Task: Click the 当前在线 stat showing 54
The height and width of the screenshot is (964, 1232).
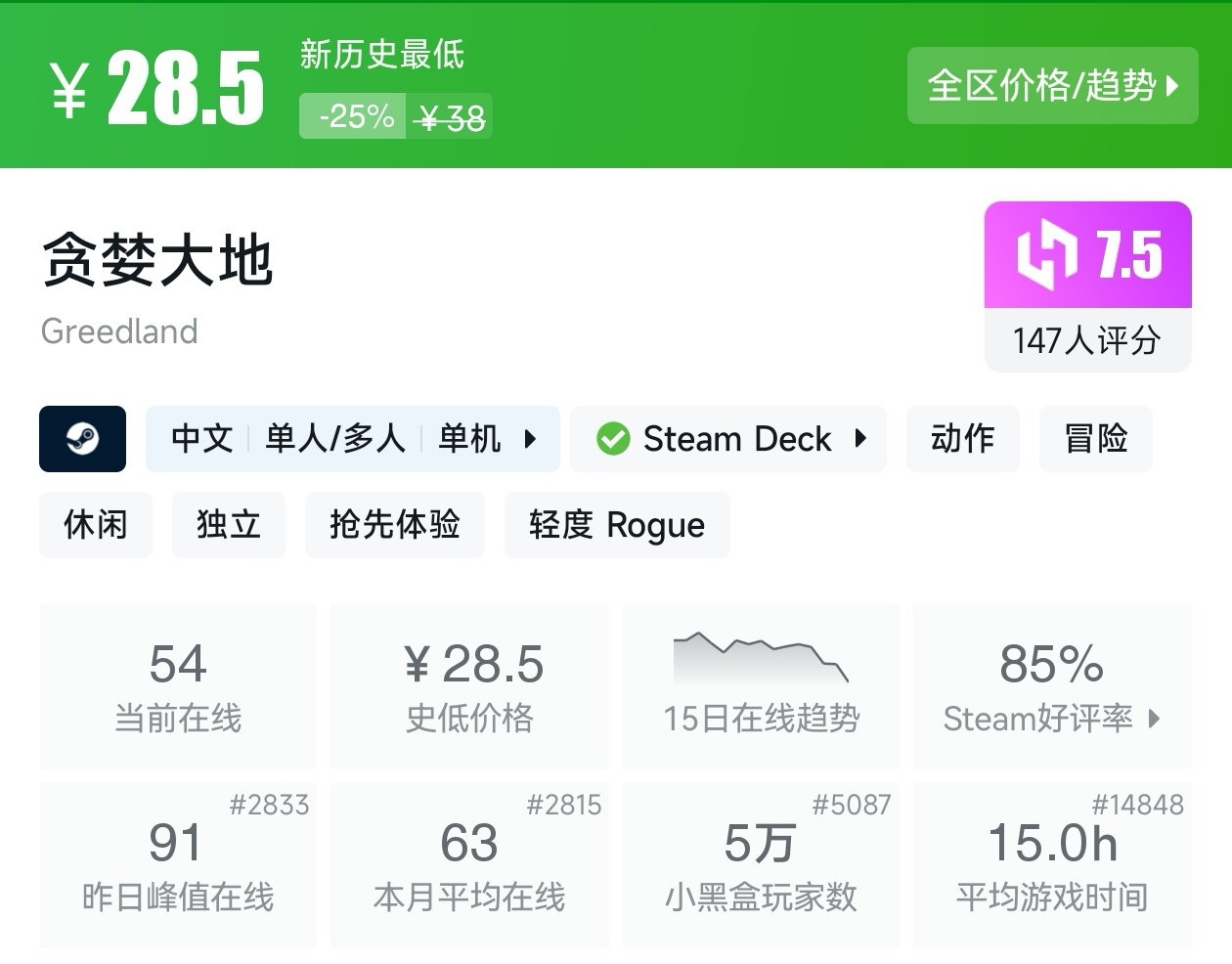Action: pos(178,685)
